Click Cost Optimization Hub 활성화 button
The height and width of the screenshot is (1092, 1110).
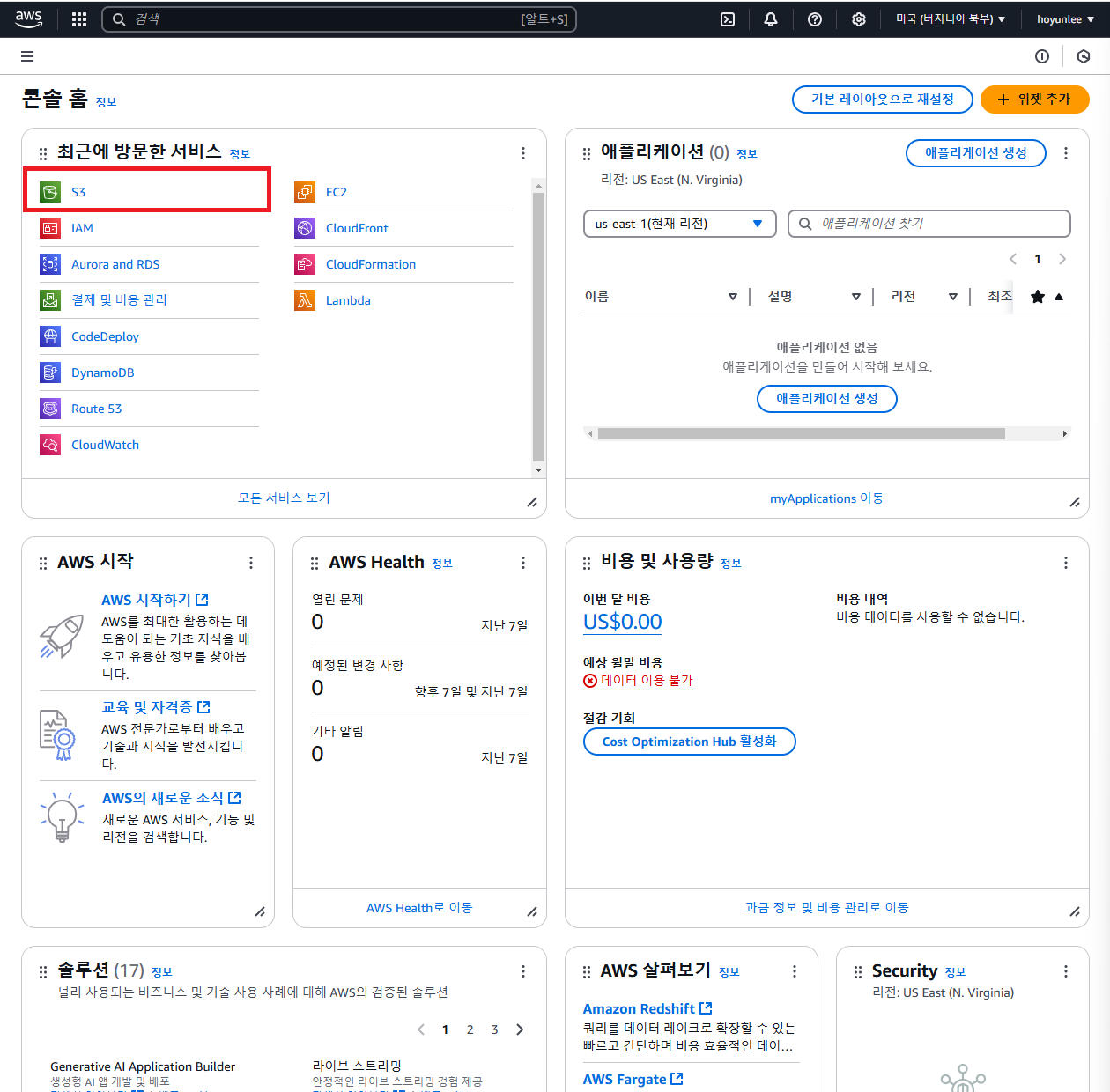(690, 742)
